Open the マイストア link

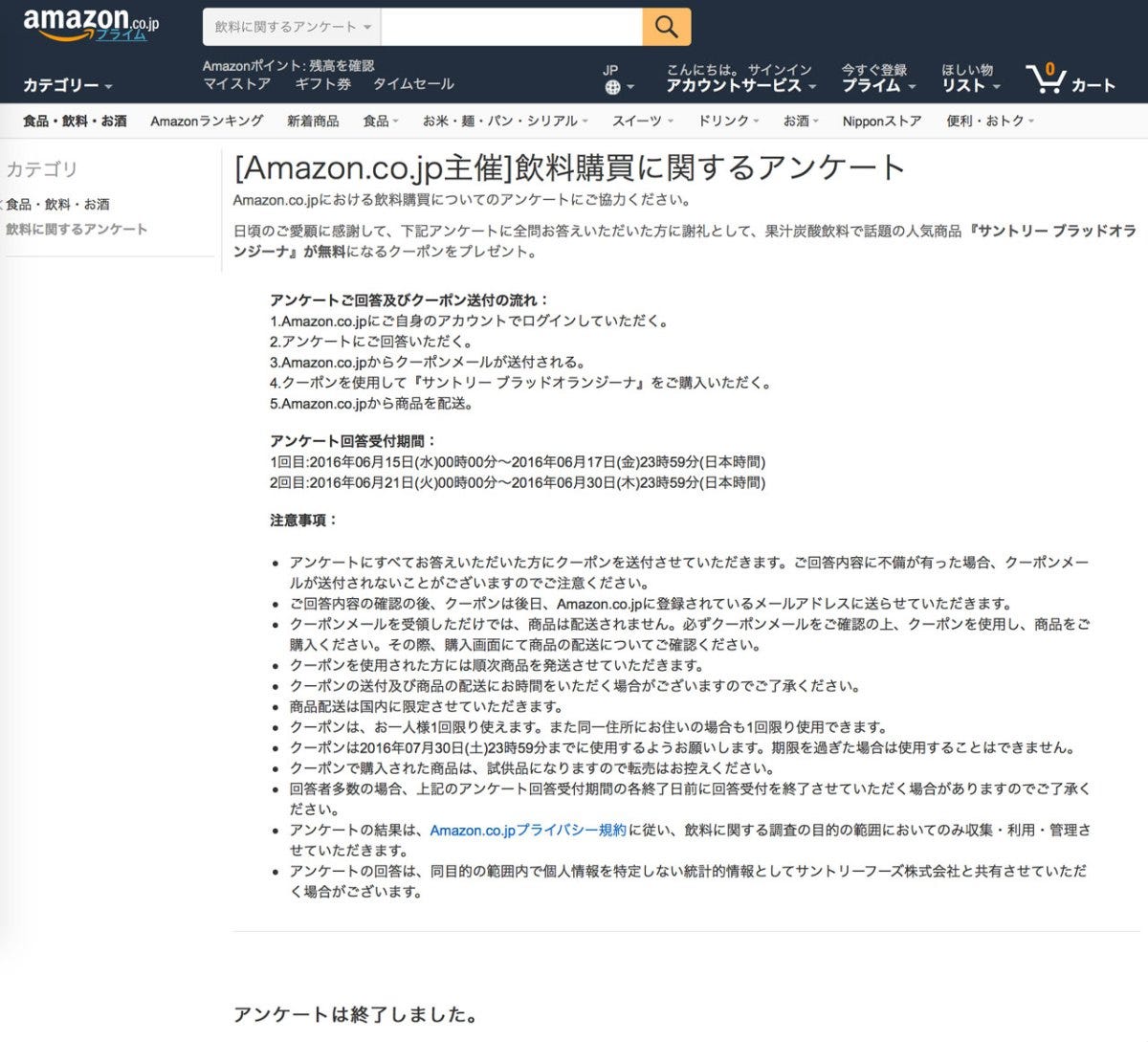pyautogui.click(x=236, y=84)
